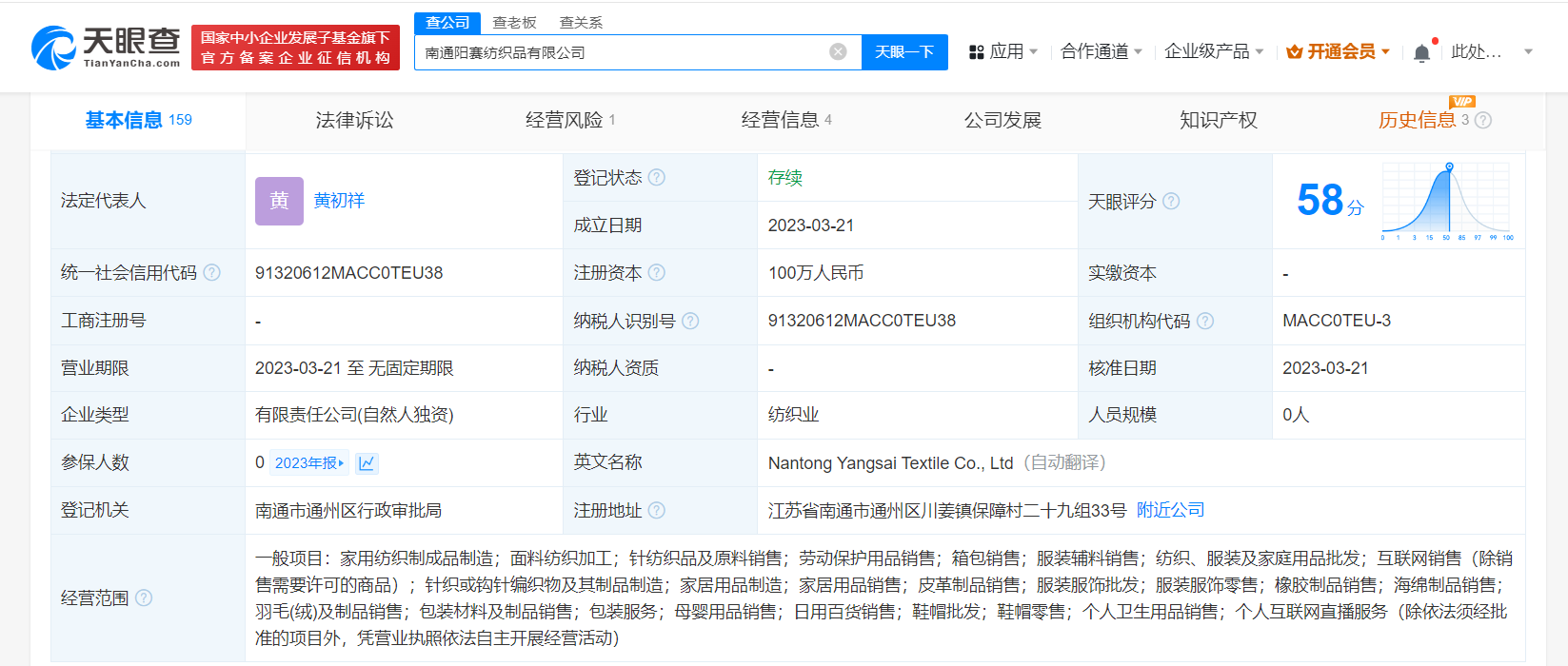Select the 查公司 search tab

(447, 22)
